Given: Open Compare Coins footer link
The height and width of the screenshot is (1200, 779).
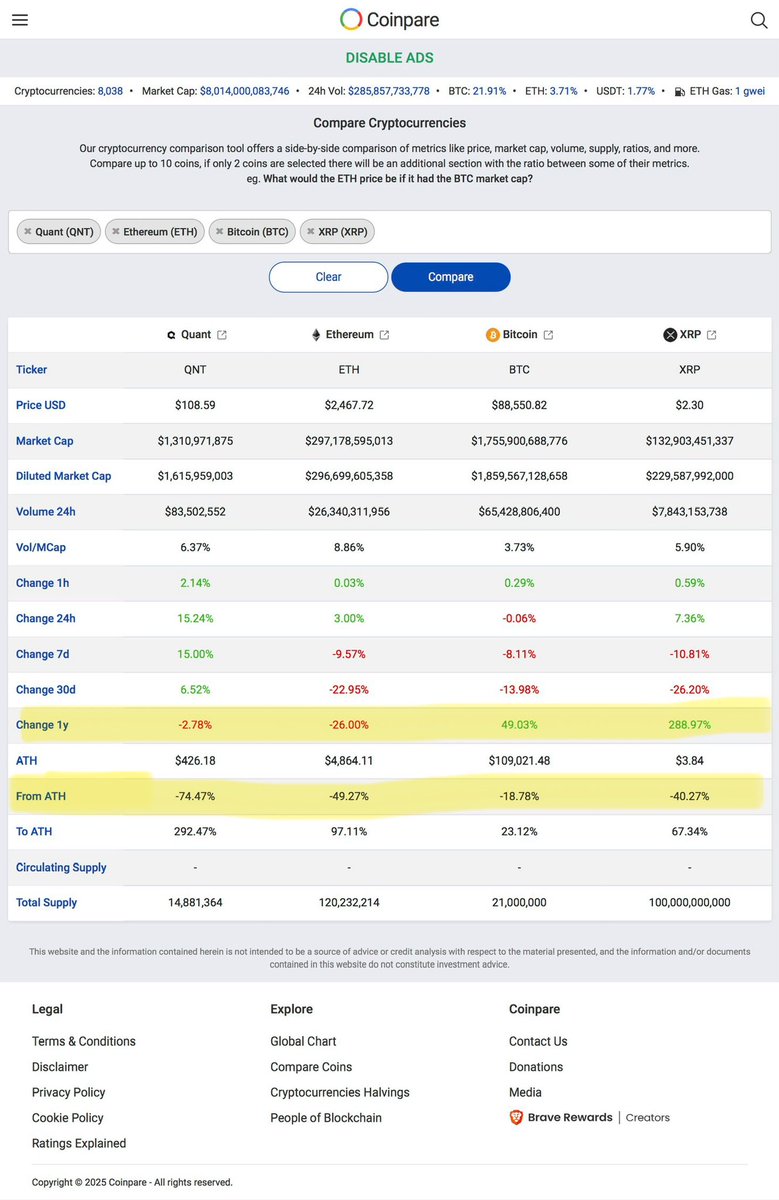Looking at the screenshot, I should point(311,1067).
